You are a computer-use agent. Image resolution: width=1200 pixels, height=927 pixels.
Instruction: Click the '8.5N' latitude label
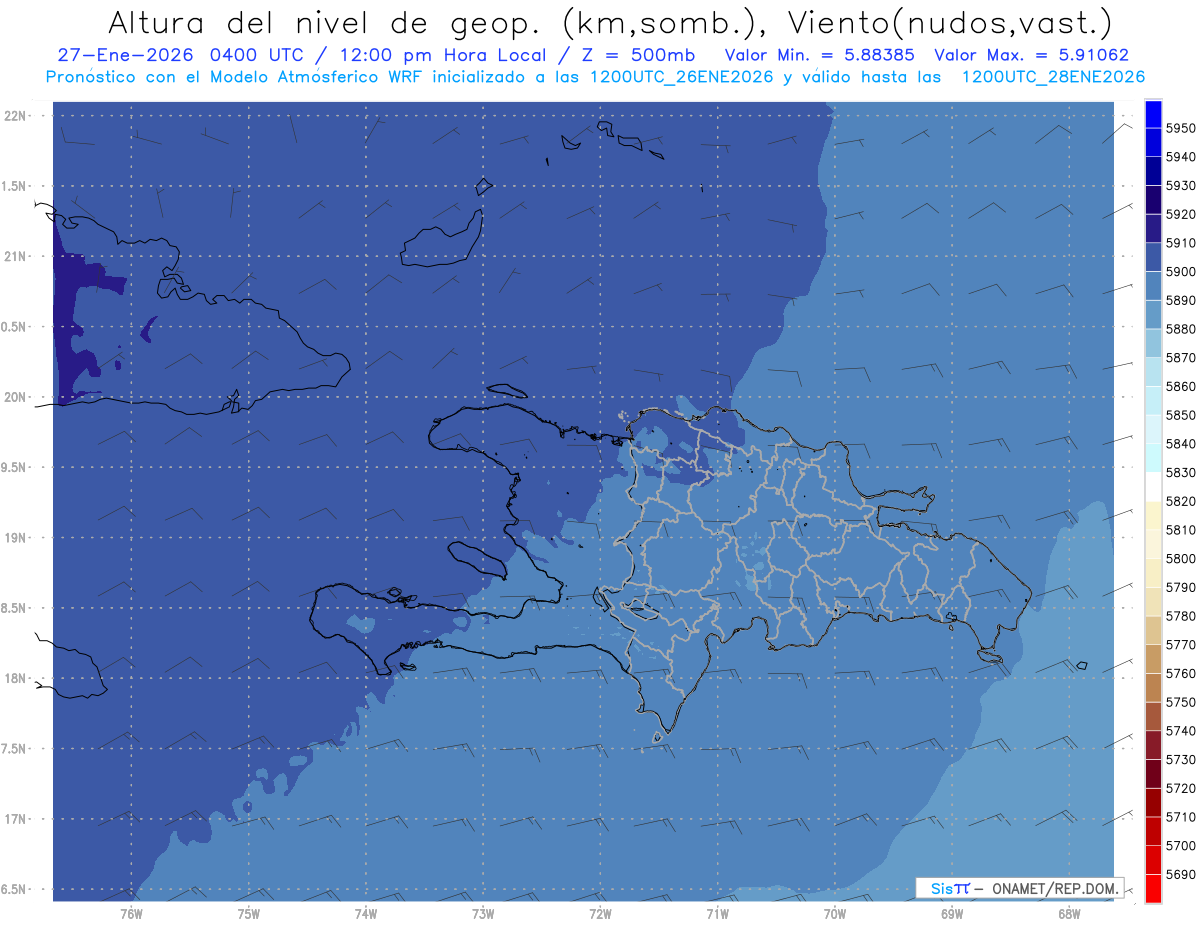click(x=14, y=608)
